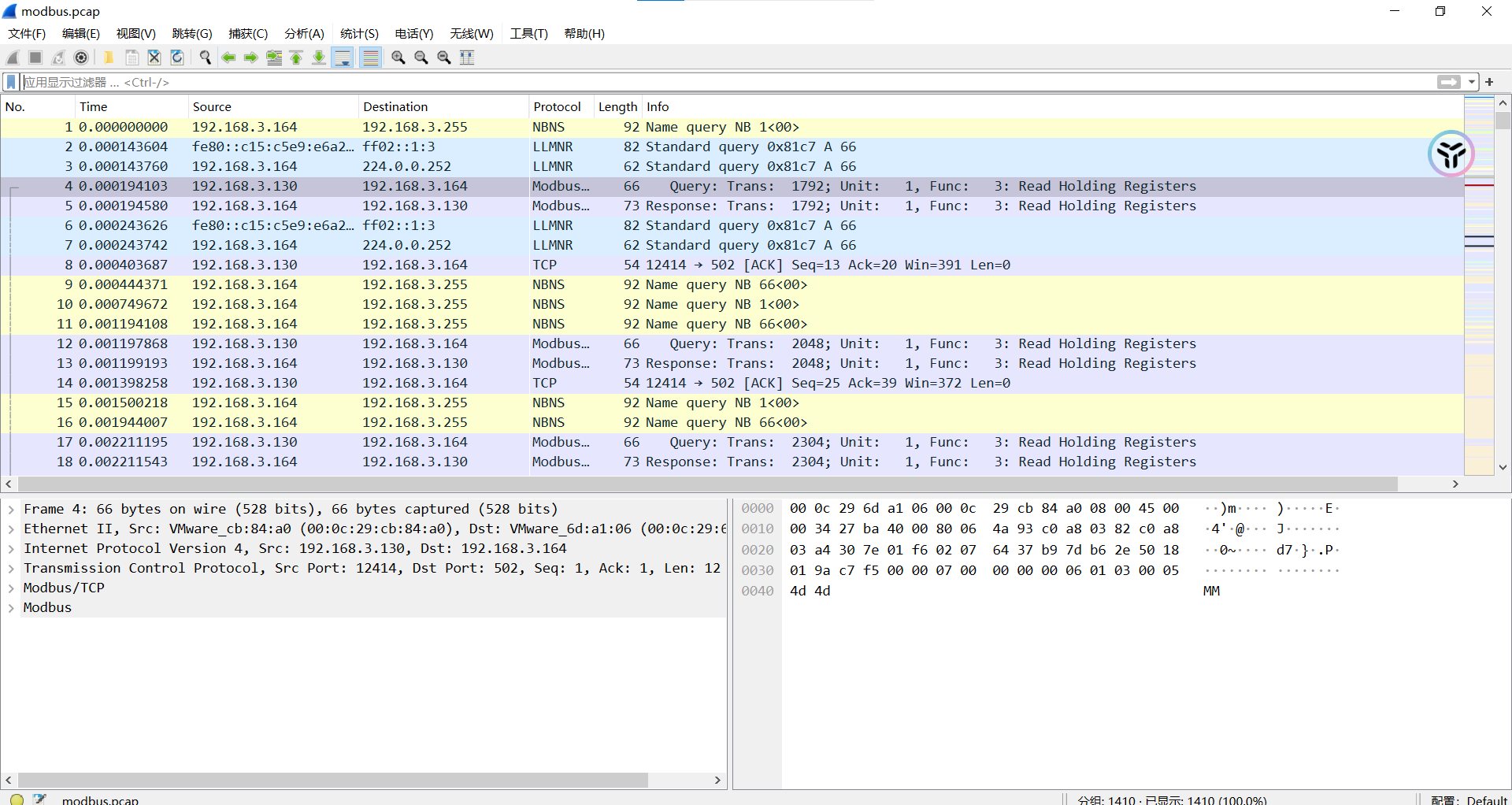Image resolution: width=1512 pixels, height=805 pixels.
Task: Open the 视图(V) menu
Action: click(136, 34)
